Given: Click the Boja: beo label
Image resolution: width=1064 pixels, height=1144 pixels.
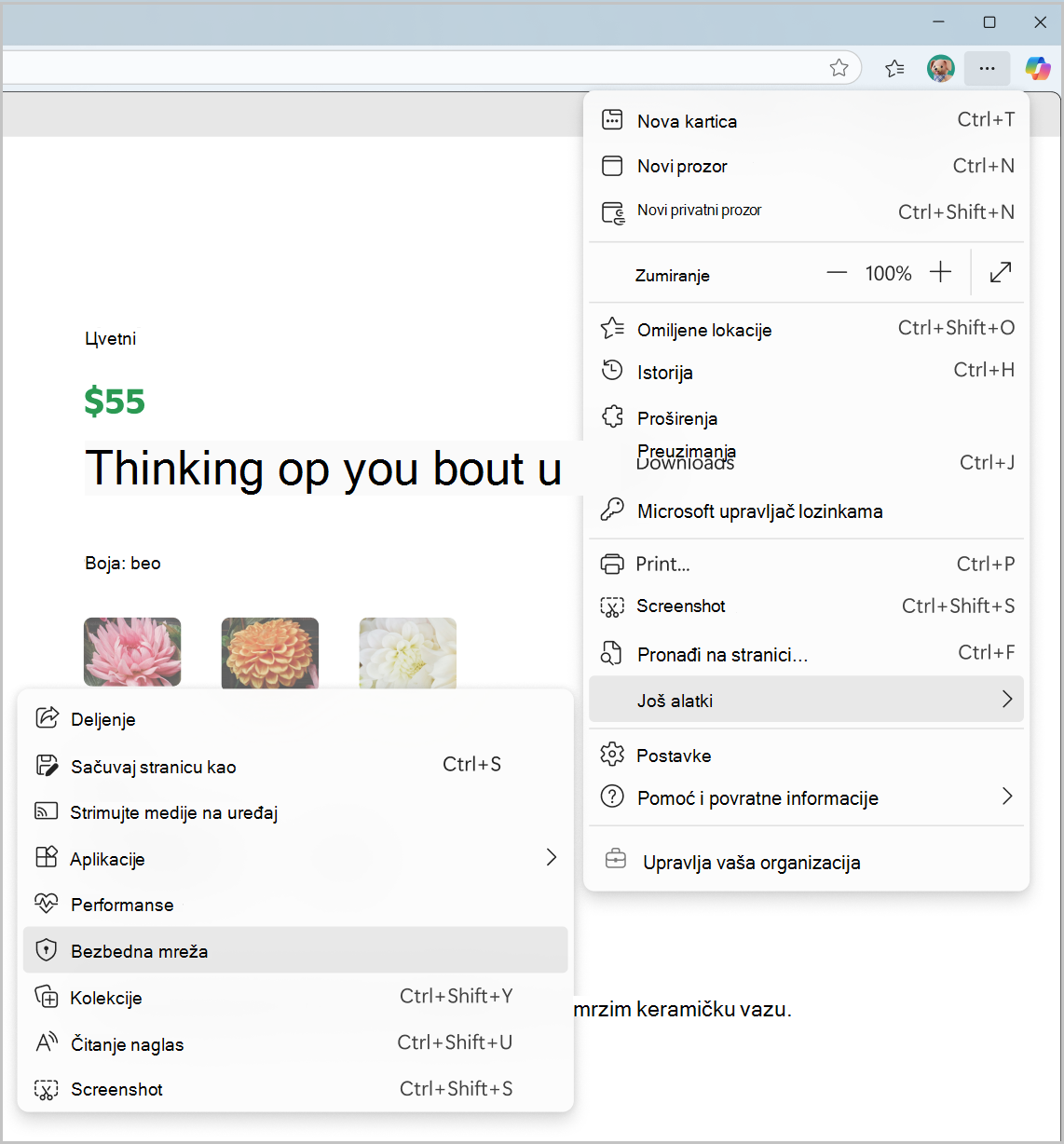Looking at the screenshot, I should coord(123,563).
